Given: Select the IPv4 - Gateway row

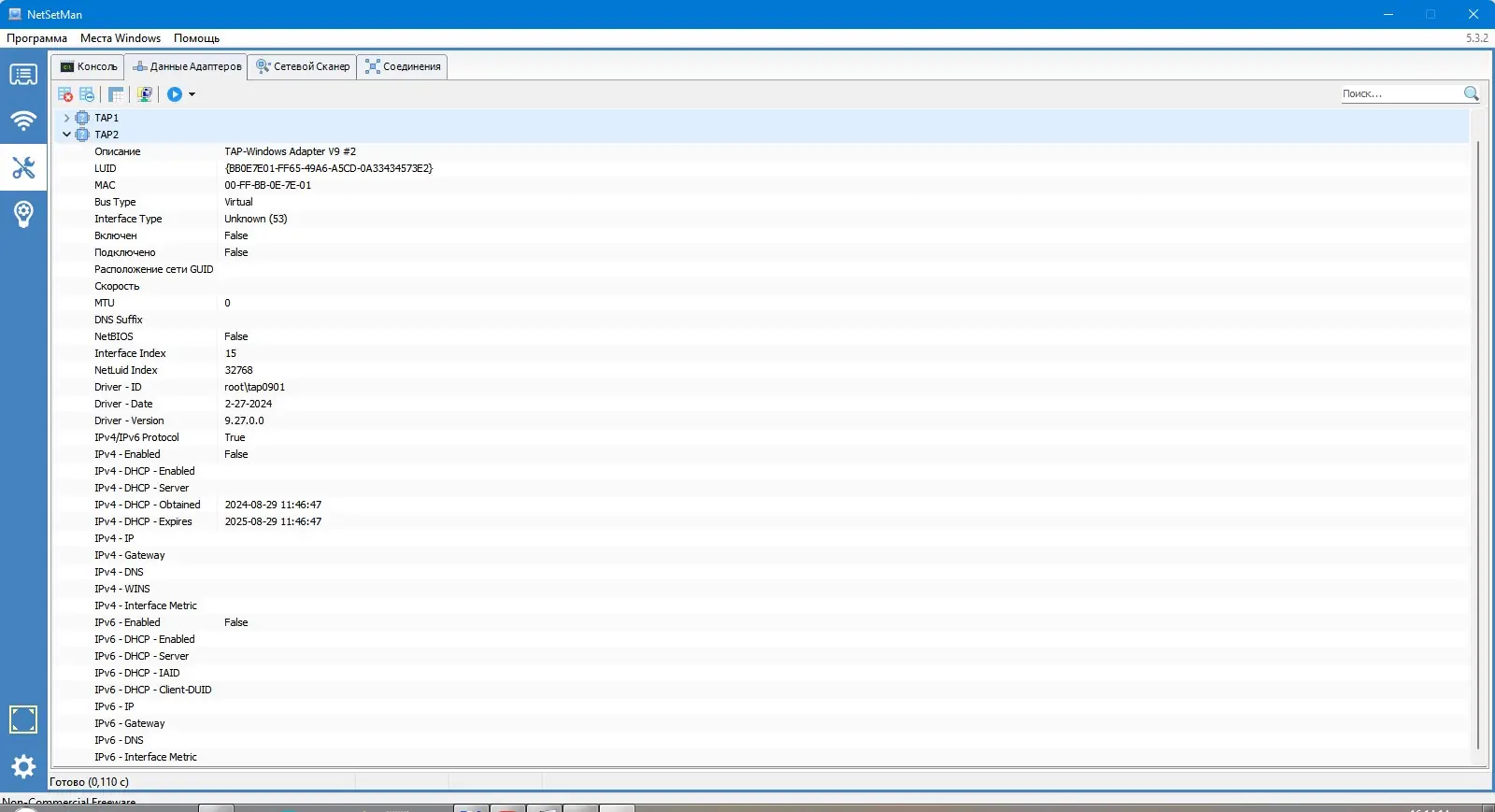Looking at the screenshot, I should click(762, 555).
